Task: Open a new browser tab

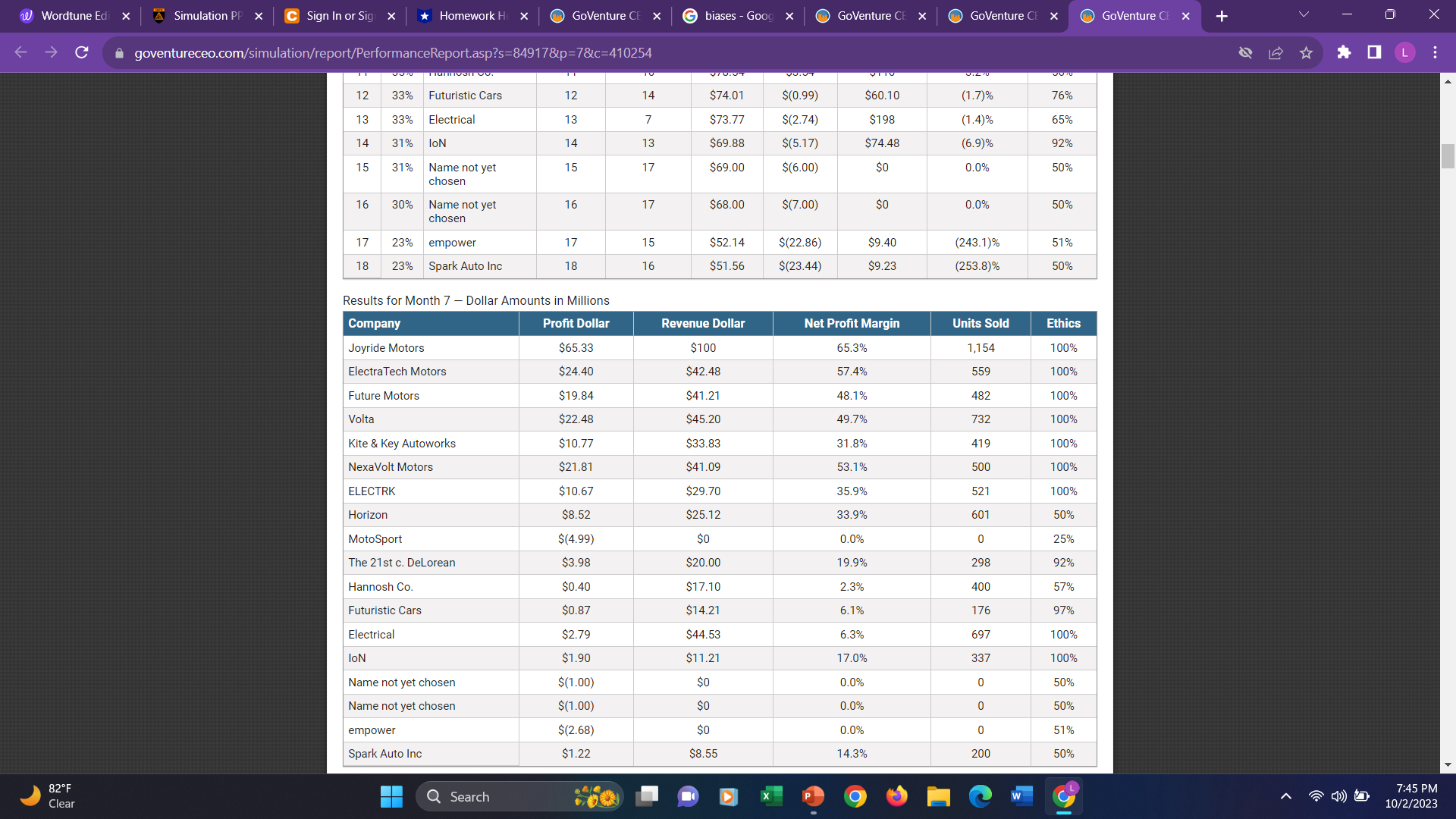Action: [1222, 16]
